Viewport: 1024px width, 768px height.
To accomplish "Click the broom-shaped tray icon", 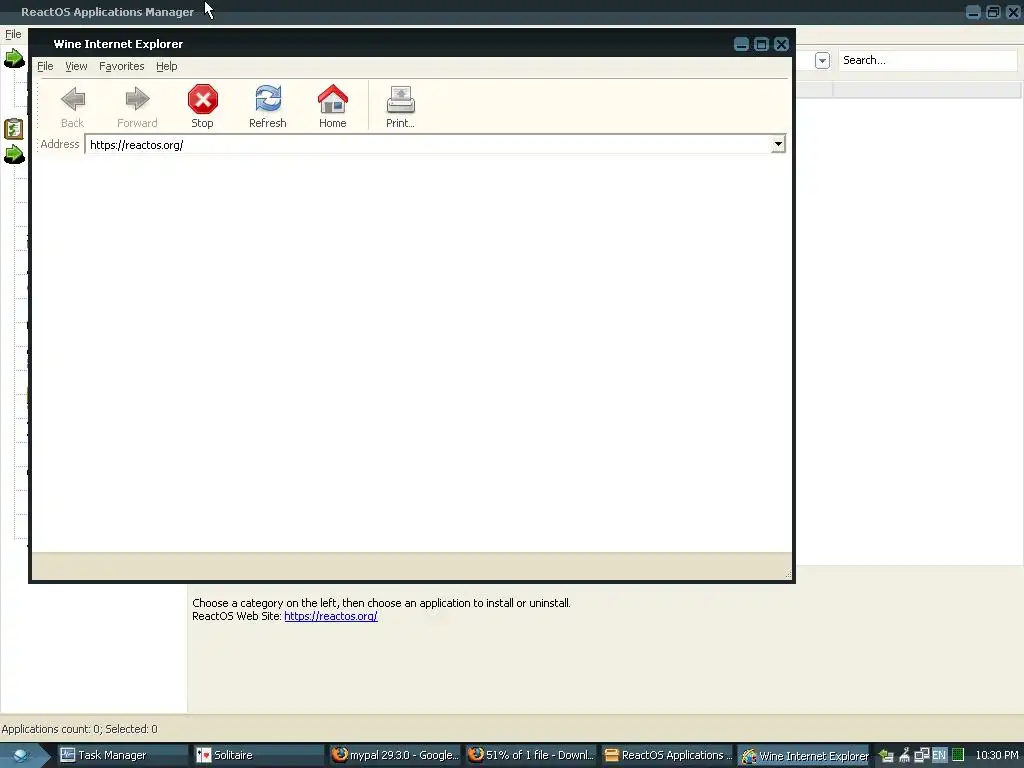I will (x=904, y=755).
